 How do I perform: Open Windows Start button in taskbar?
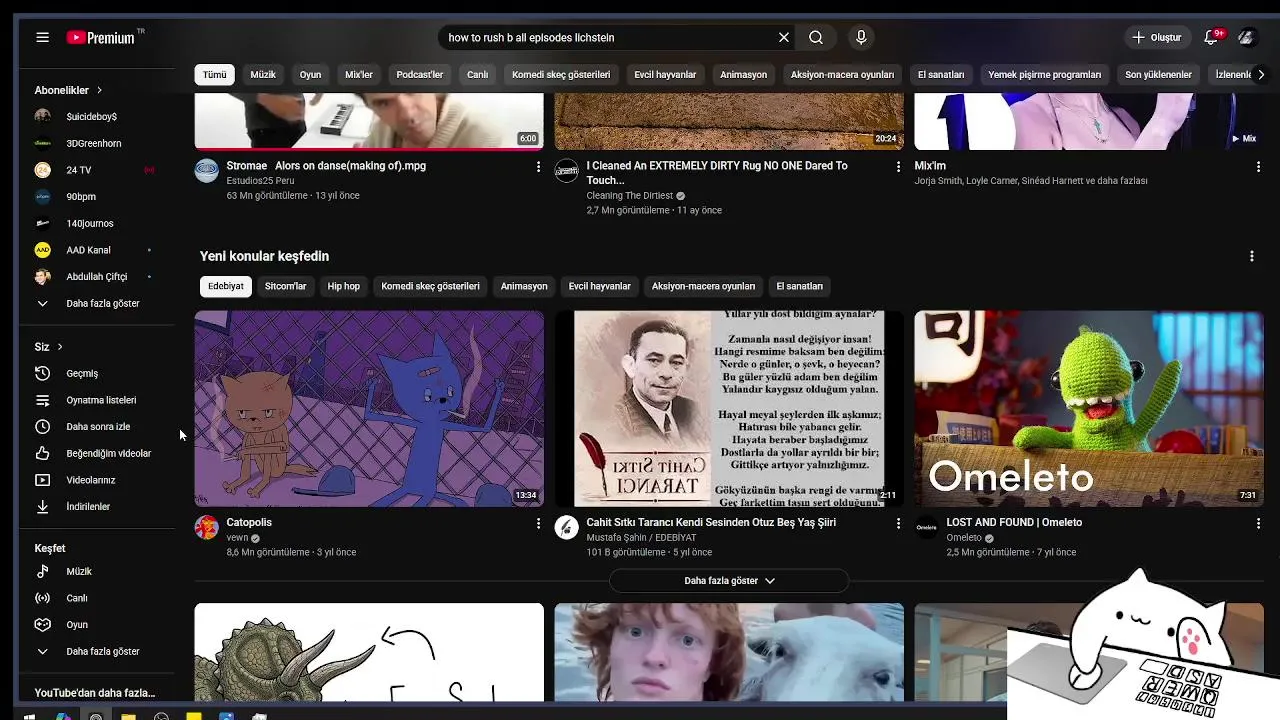pos(29,716)
